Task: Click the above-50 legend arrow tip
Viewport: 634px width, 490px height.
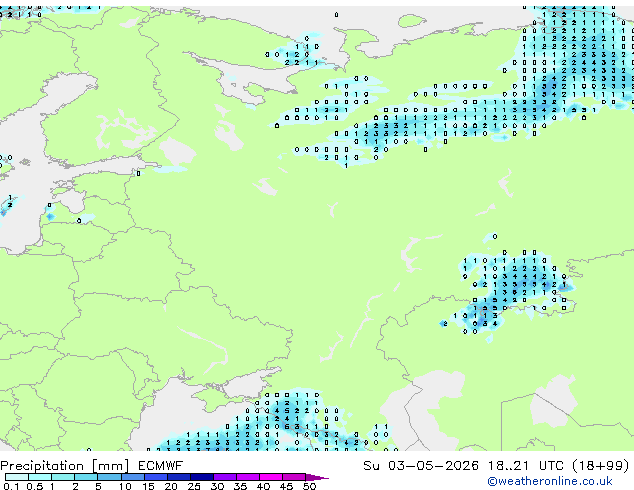Action: click(x=317, y=477)
